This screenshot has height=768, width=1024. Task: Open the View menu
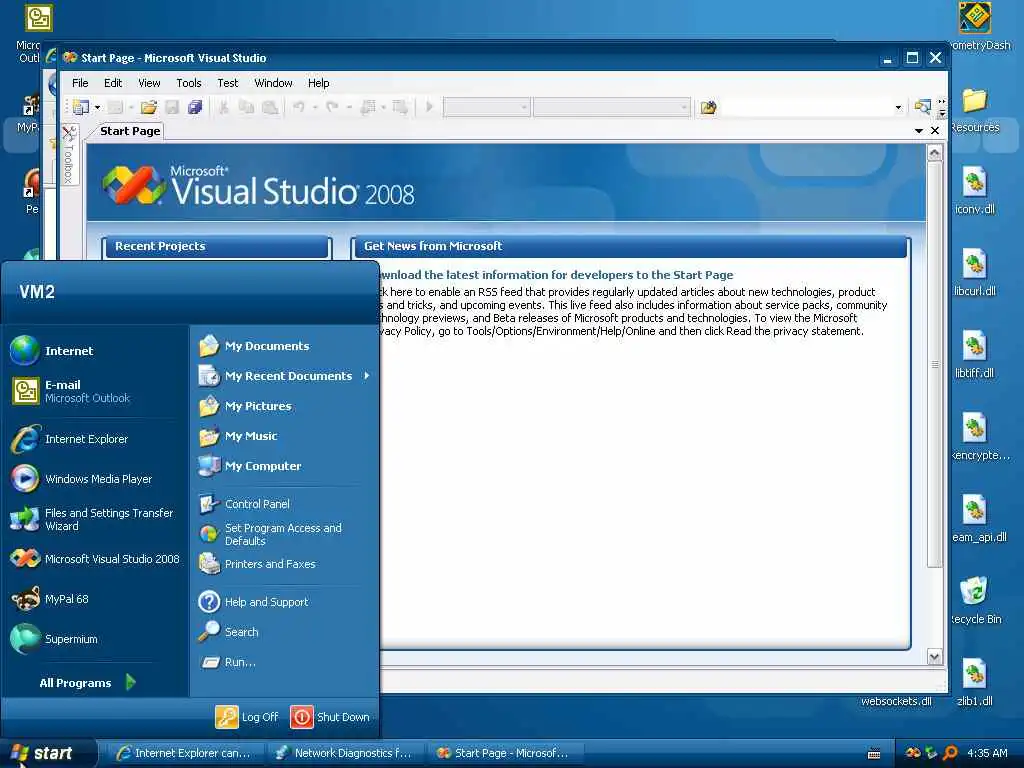(149, 83)
